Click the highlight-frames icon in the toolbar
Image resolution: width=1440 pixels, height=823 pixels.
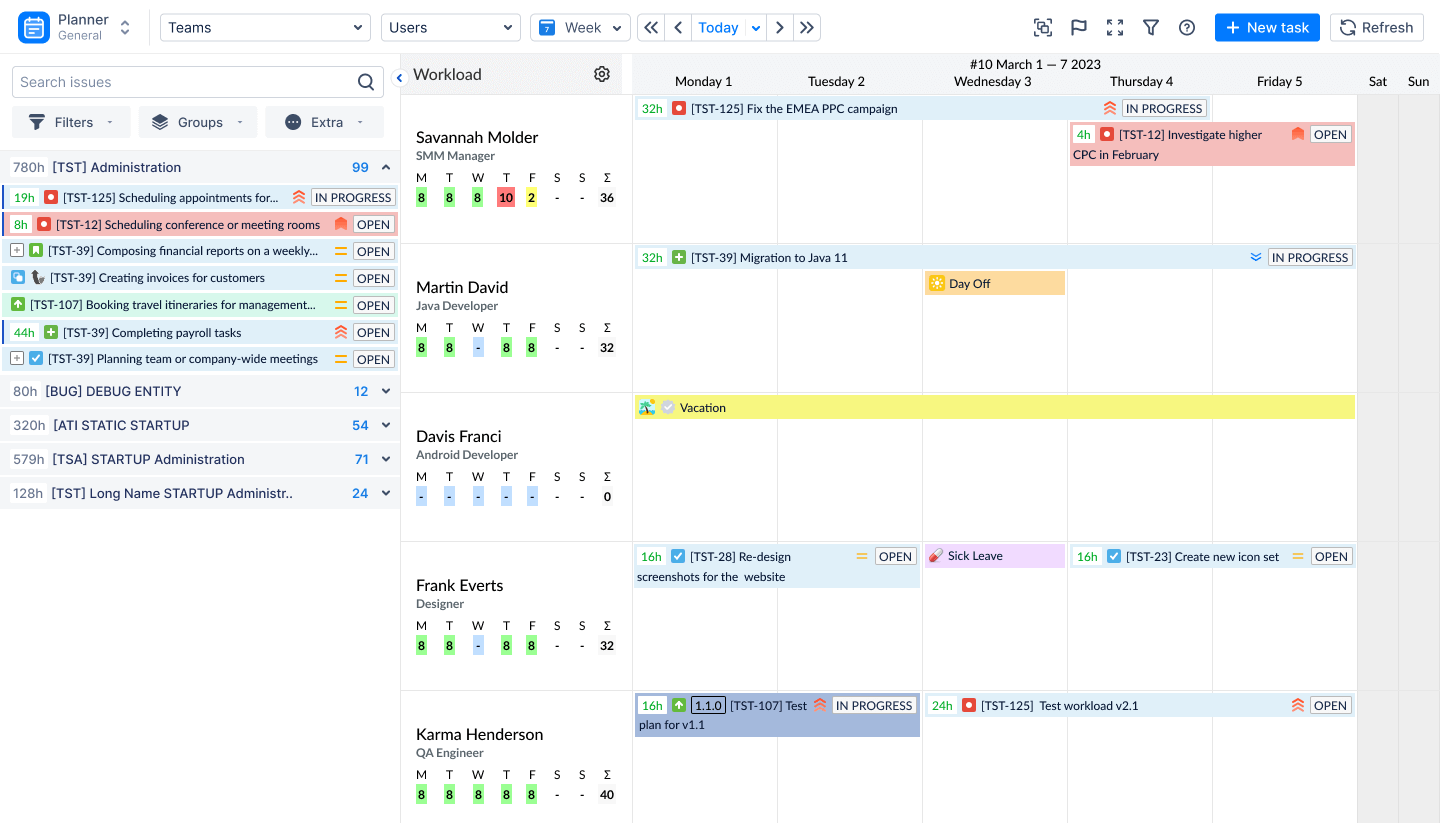tap(1043, 27)
